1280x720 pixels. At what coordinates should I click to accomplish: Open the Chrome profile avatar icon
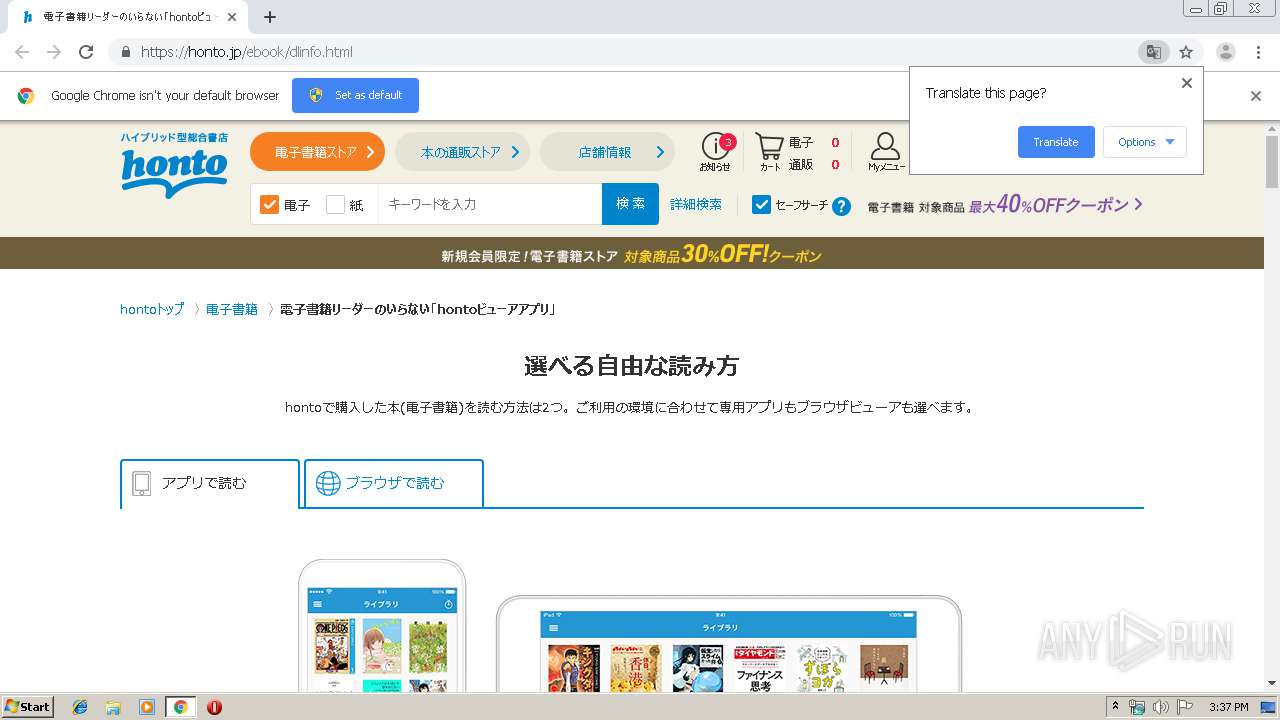pyautogui.click(x=1226, y=52)
